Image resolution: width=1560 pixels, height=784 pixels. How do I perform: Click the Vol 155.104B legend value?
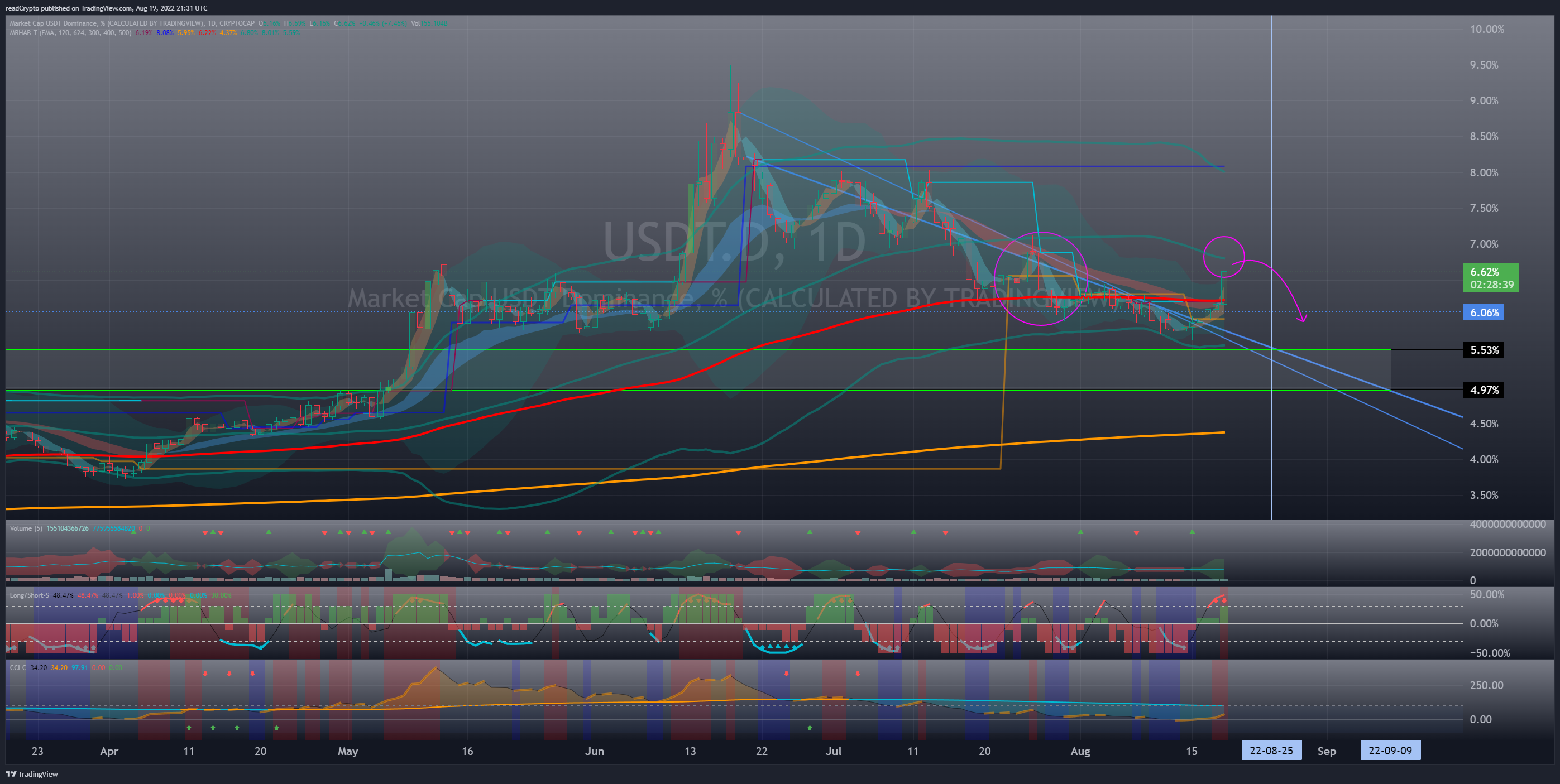coord(429,23)
